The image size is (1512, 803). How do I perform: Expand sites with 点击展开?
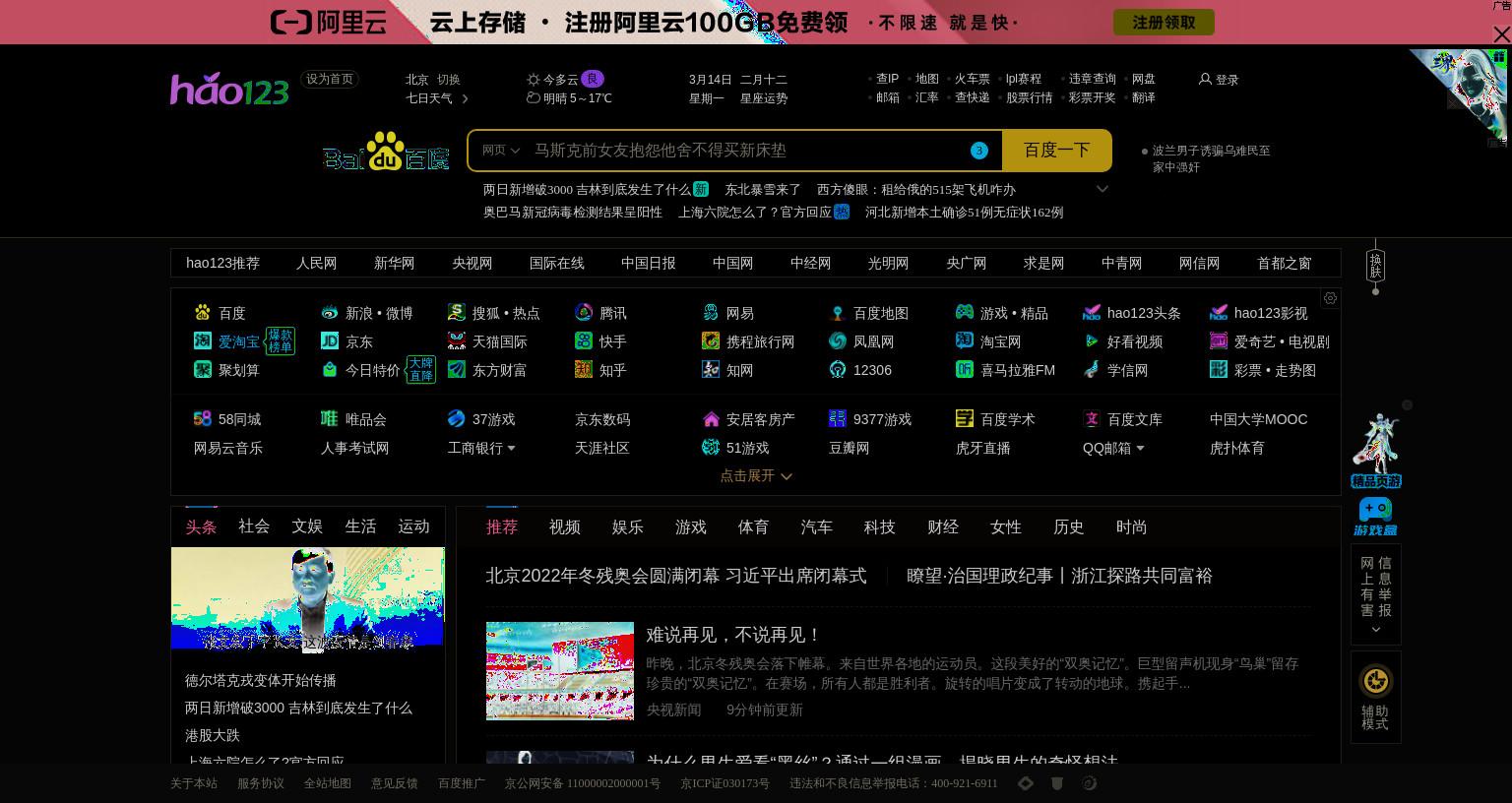point(756,475)
